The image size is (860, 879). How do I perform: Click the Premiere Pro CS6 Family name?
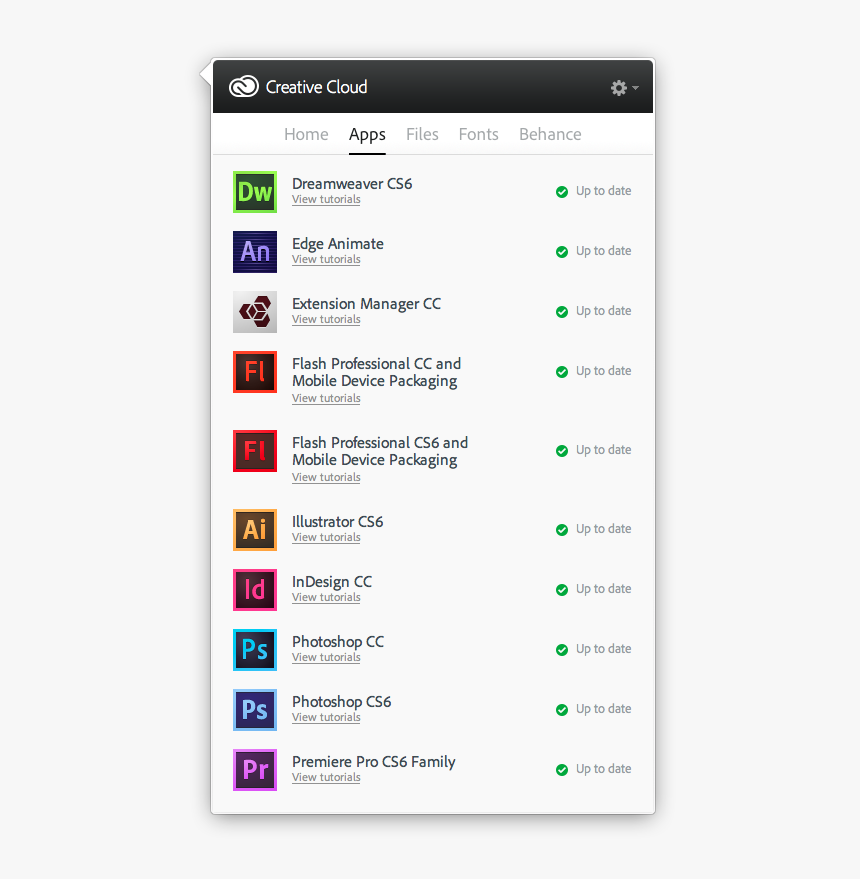point(373,762)
